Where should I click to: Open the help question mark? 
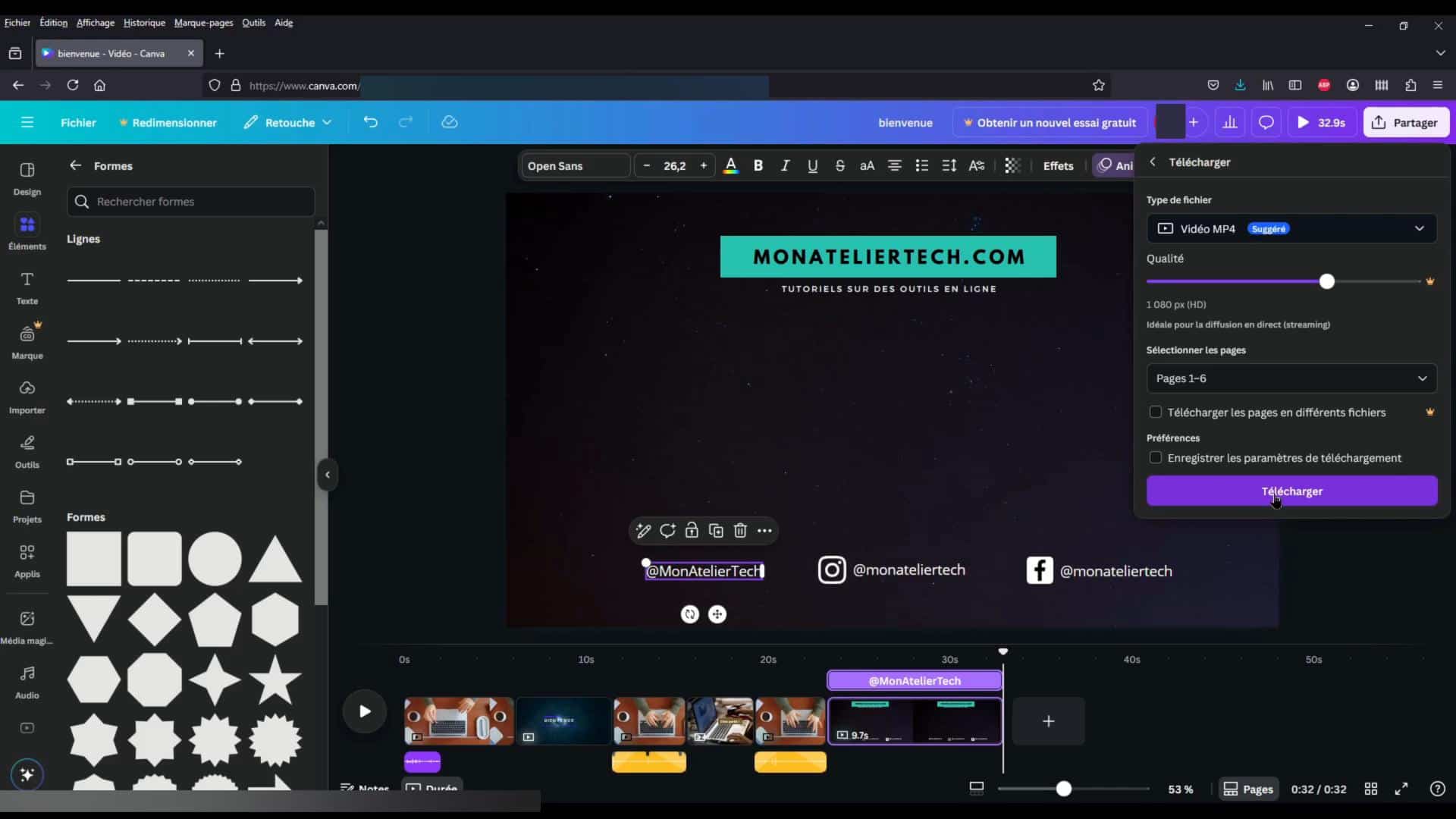coord(1437,789)
